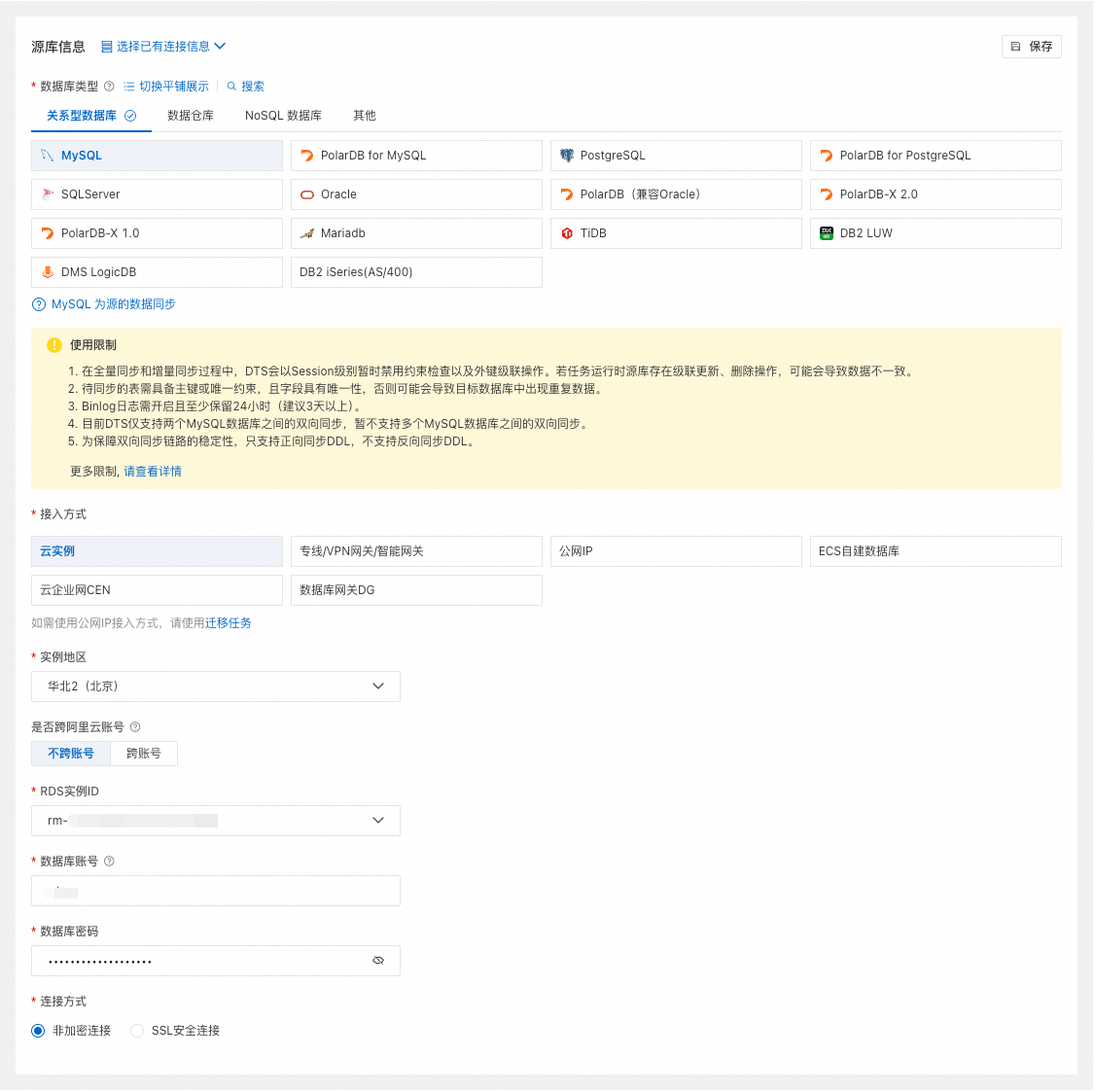1095x1092 pixels.
Task: Click help icon beside 数据库类型
Action: (x=109, y=87)
